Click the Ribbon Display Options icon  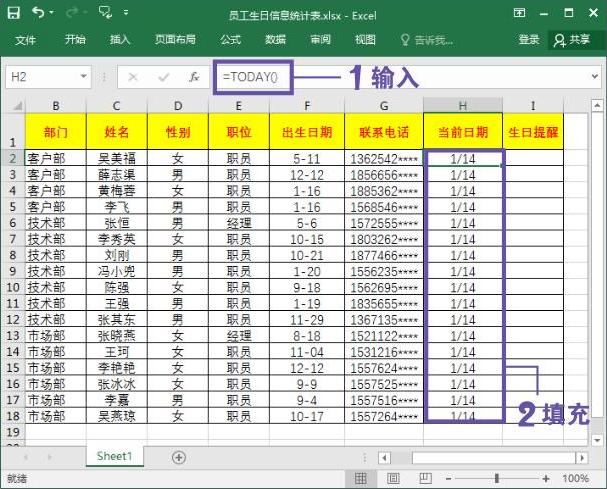[519, 13]
